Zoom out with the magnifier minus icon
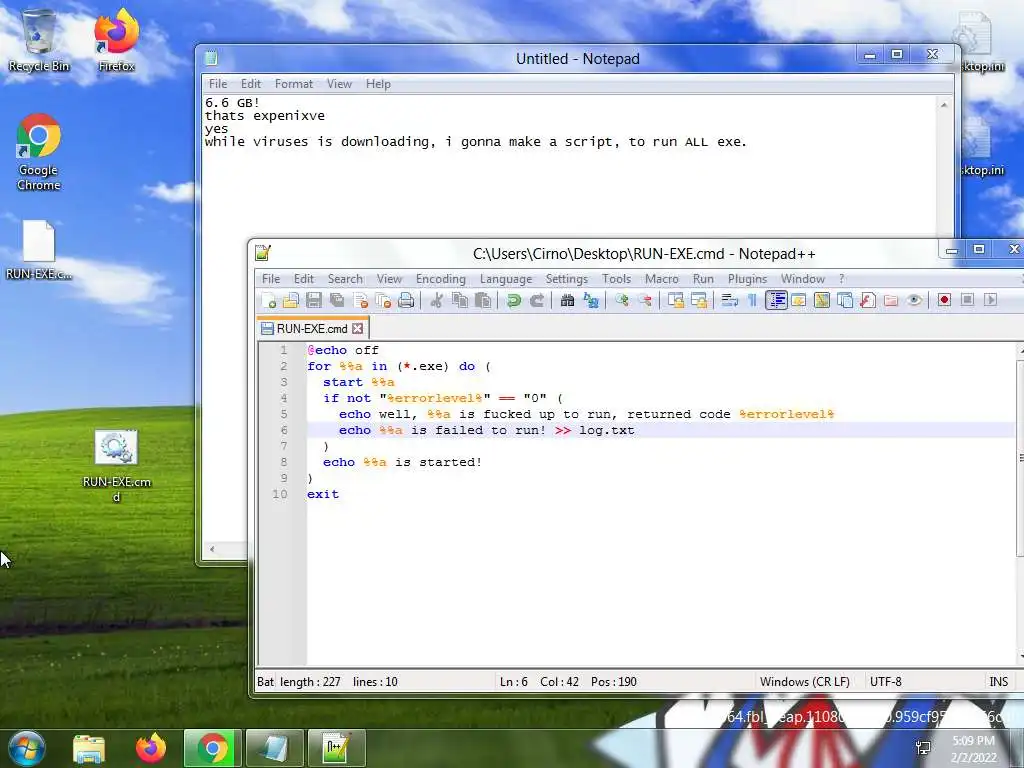 (x=645, y=300)
